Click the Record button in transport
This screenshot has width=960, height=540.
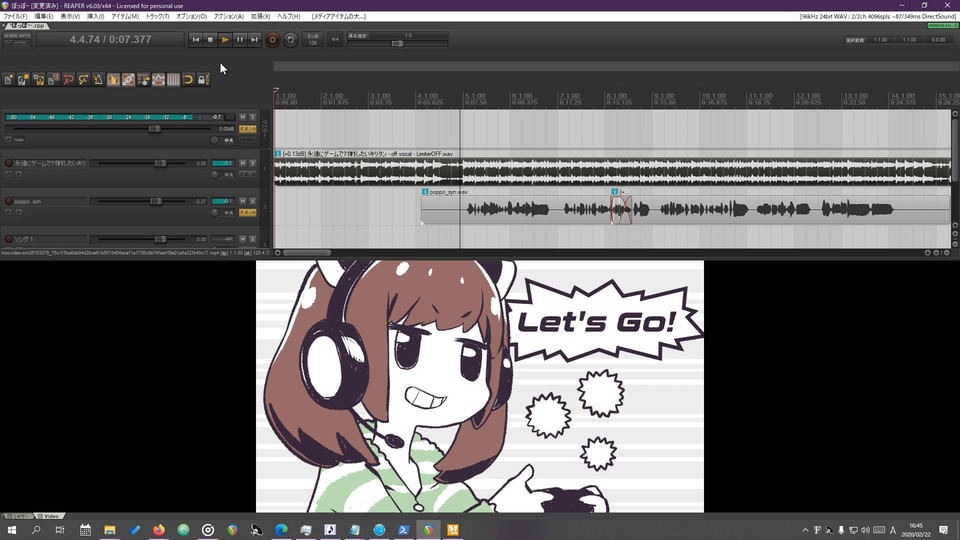coord(272,39)
